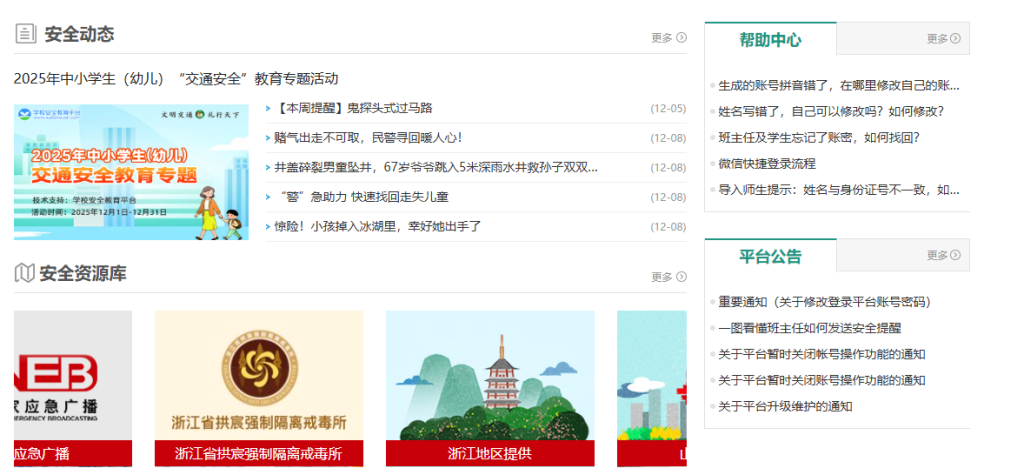Click the 安全资源库 section heading

pos(83,274)
